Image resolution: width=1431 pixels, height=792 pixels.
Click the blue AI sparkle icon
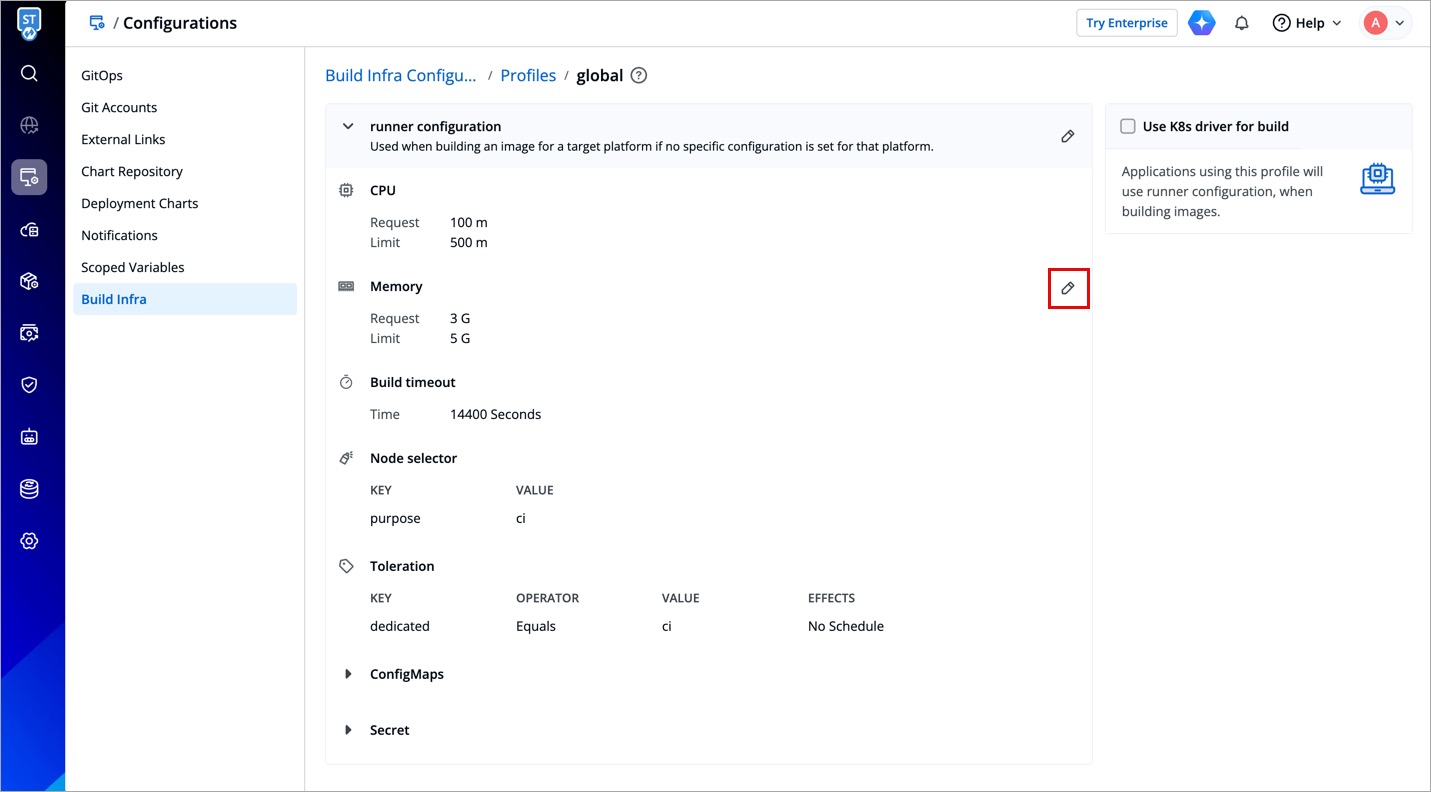pyautogui.click(x=1201, y=23)
